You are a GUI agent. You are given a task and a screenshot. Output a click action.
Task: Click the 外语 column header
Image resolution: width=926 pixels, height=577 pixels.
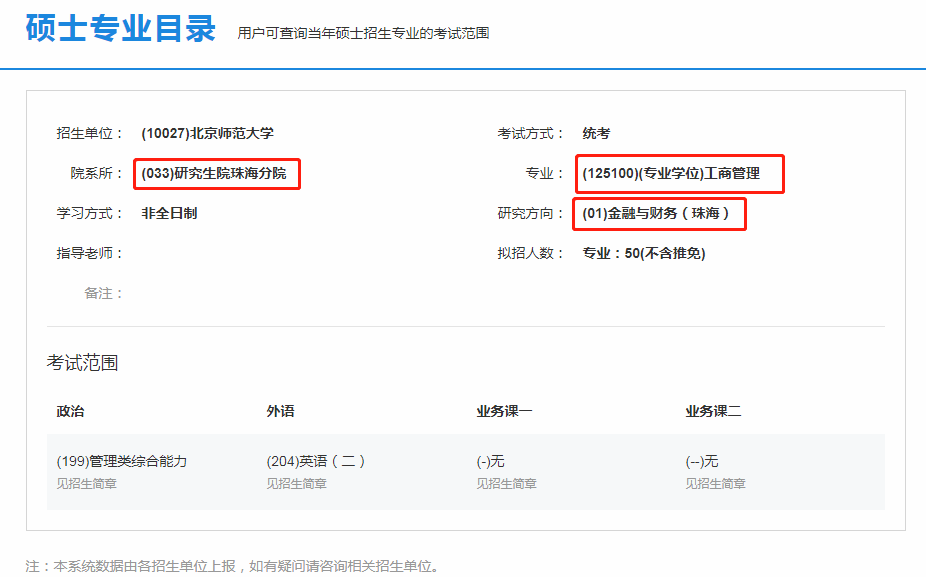[x=280, y=411]
